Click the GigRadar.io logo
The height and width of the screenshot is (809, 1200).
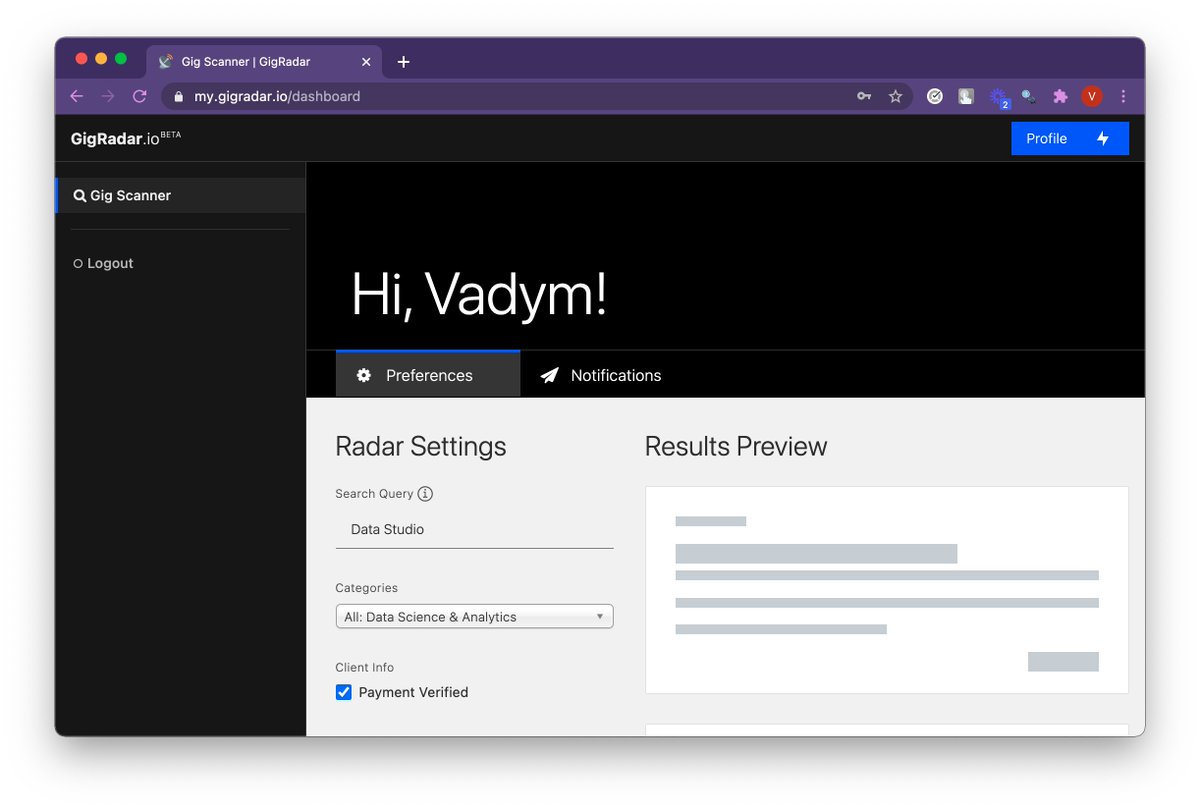[125, 138]
